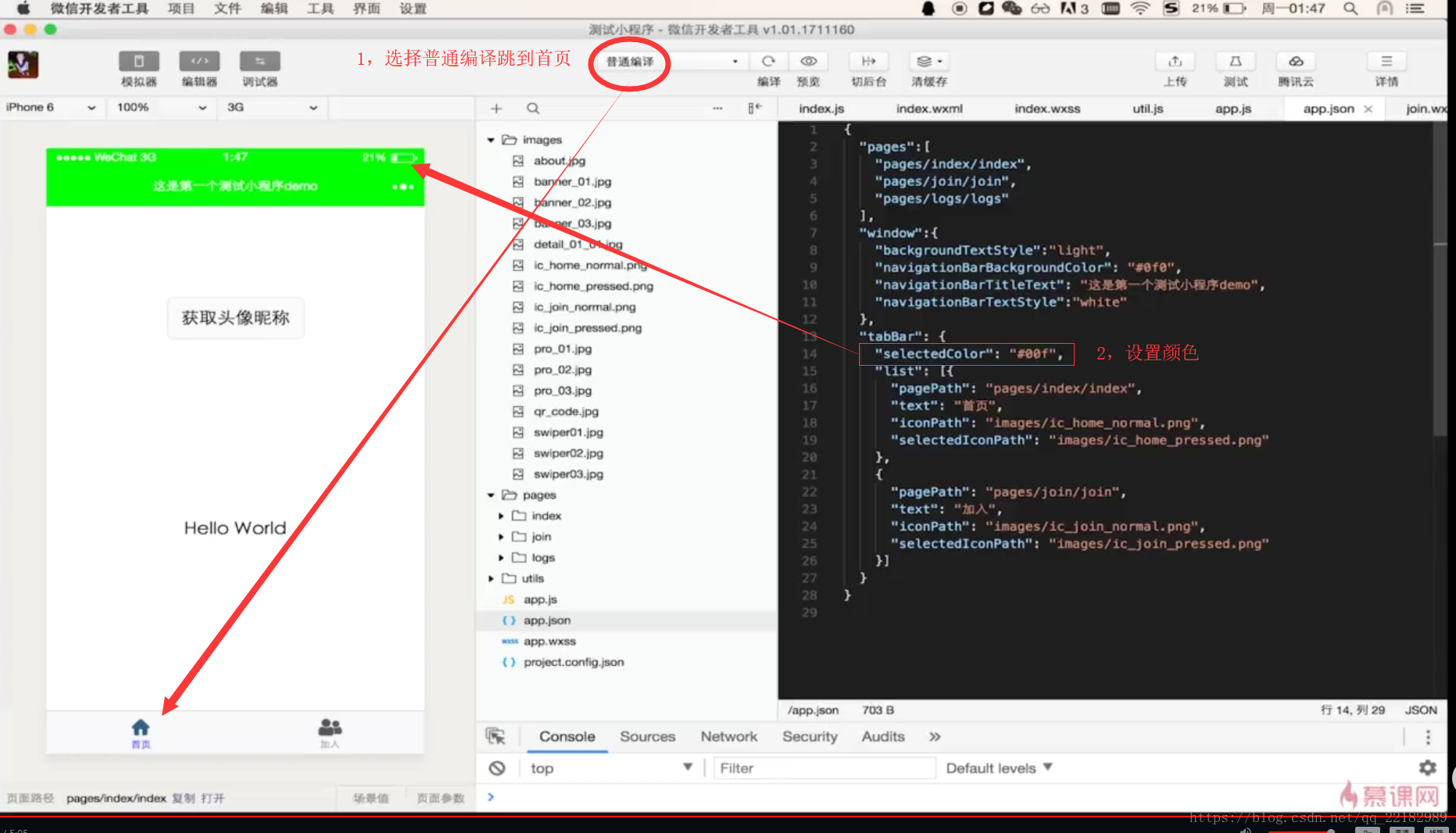Open the file tree more options
1456x833 pixels.
click(x=717, y=109)
